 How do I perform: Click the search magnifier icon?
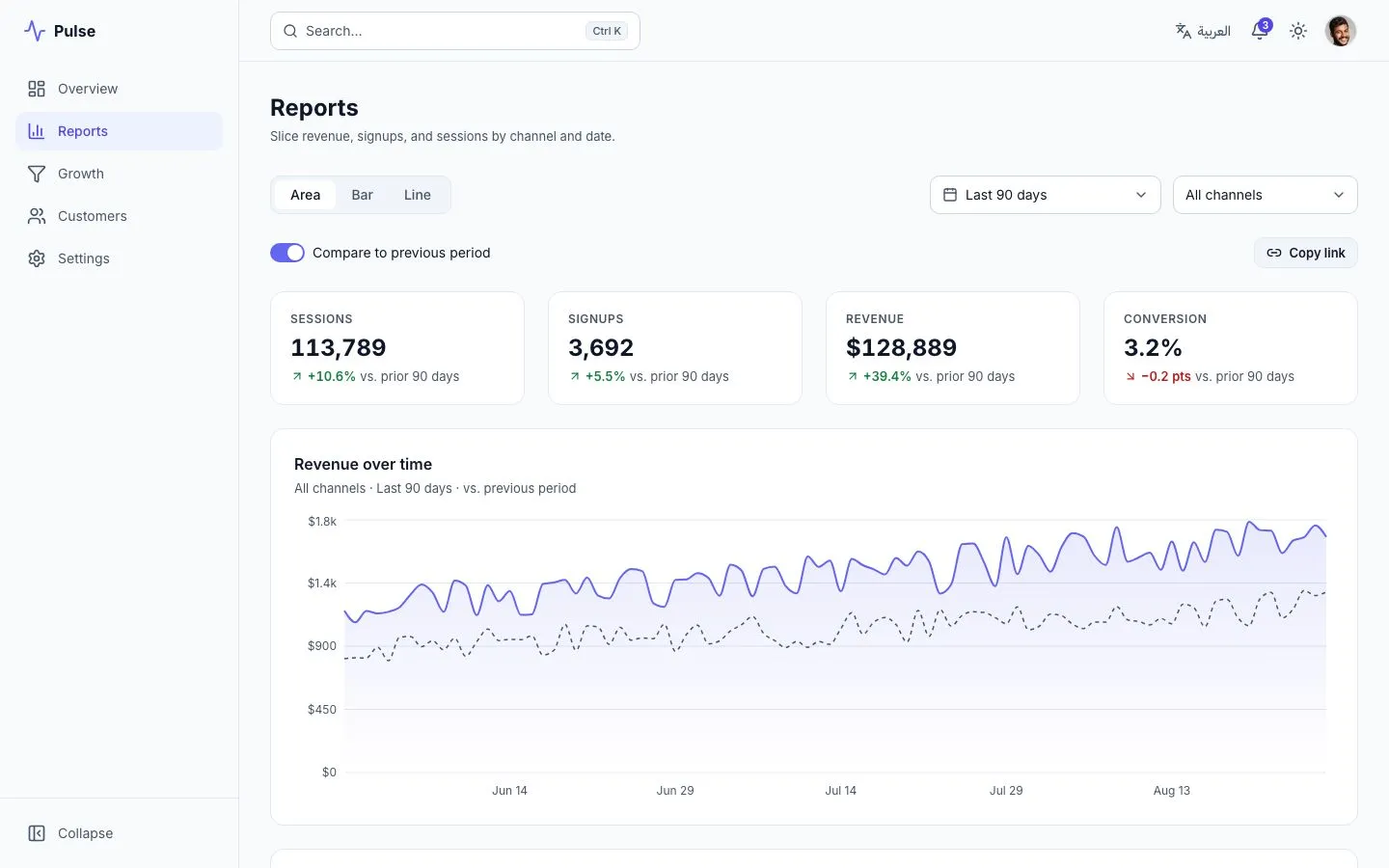[290, 31]
